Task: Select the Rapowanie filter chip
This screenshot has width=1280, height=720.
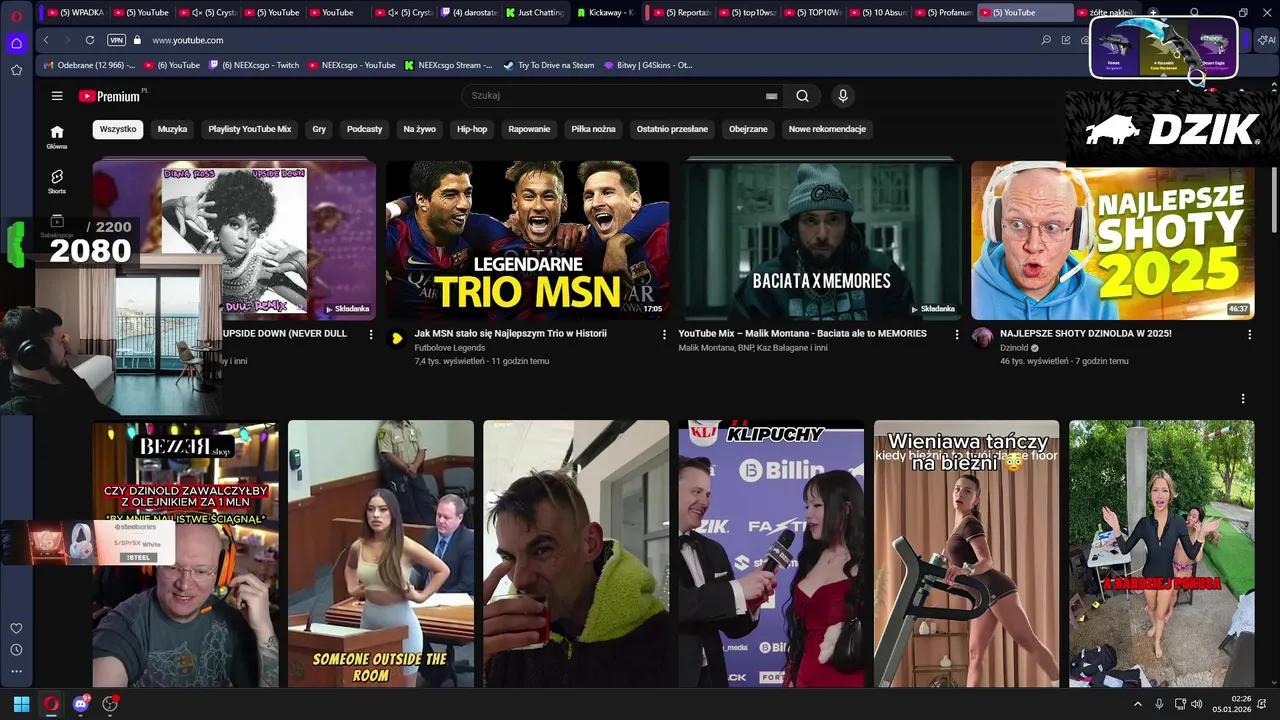Action: click(529, 129)
